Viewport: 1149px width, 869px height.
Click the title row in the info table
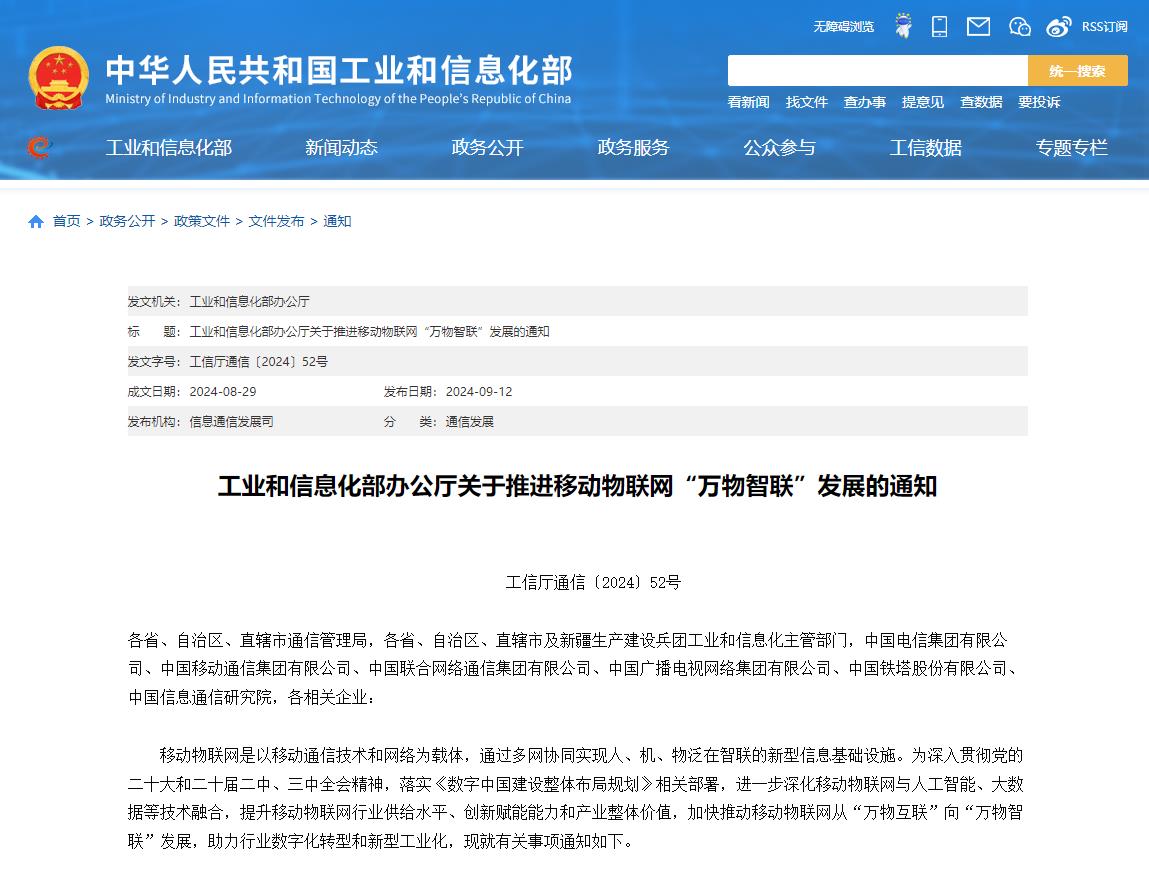577,332
